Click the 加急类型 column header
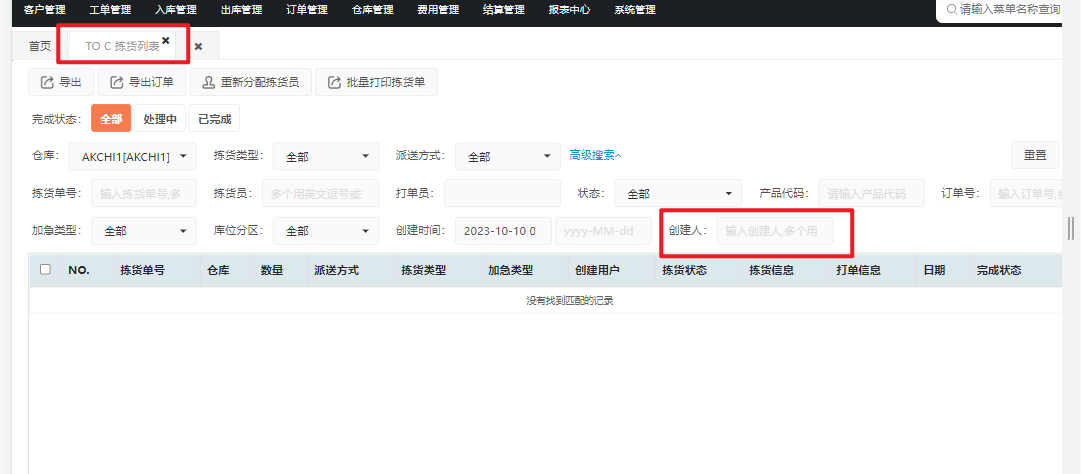 [511, 270]
